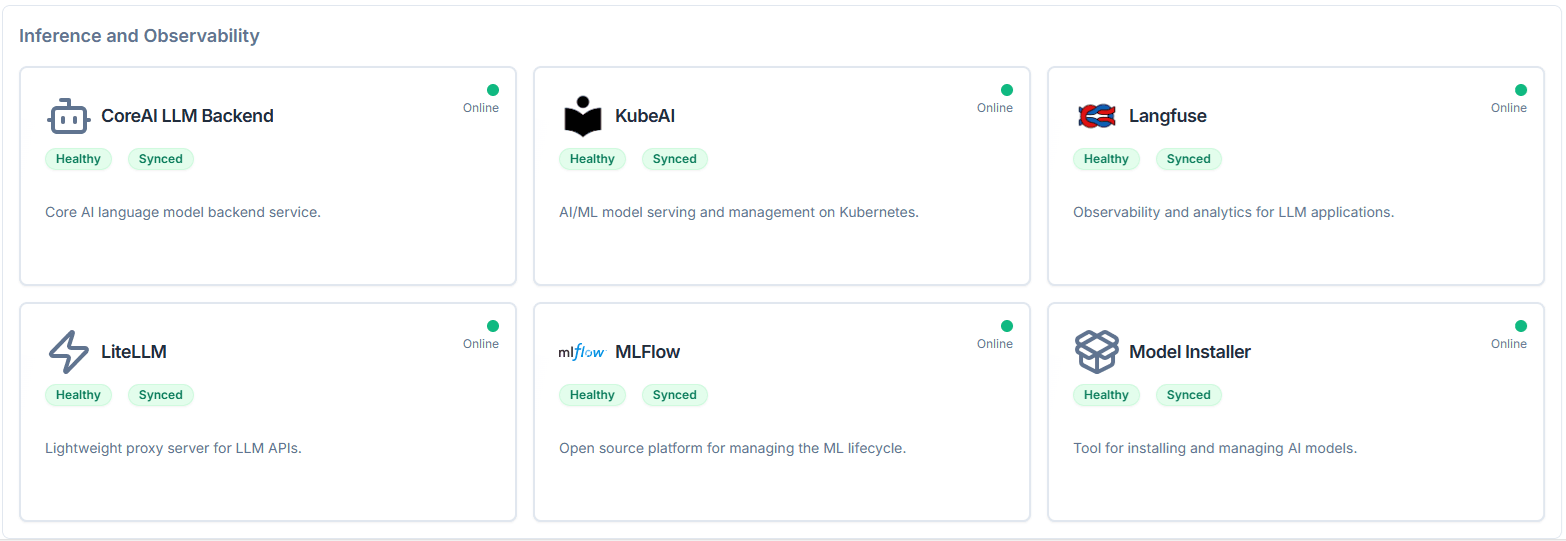Image resolution: width=1566 pixels, height=541 pixels.
Task: Click the MLFlow logo icon
Action: point(582,352)
